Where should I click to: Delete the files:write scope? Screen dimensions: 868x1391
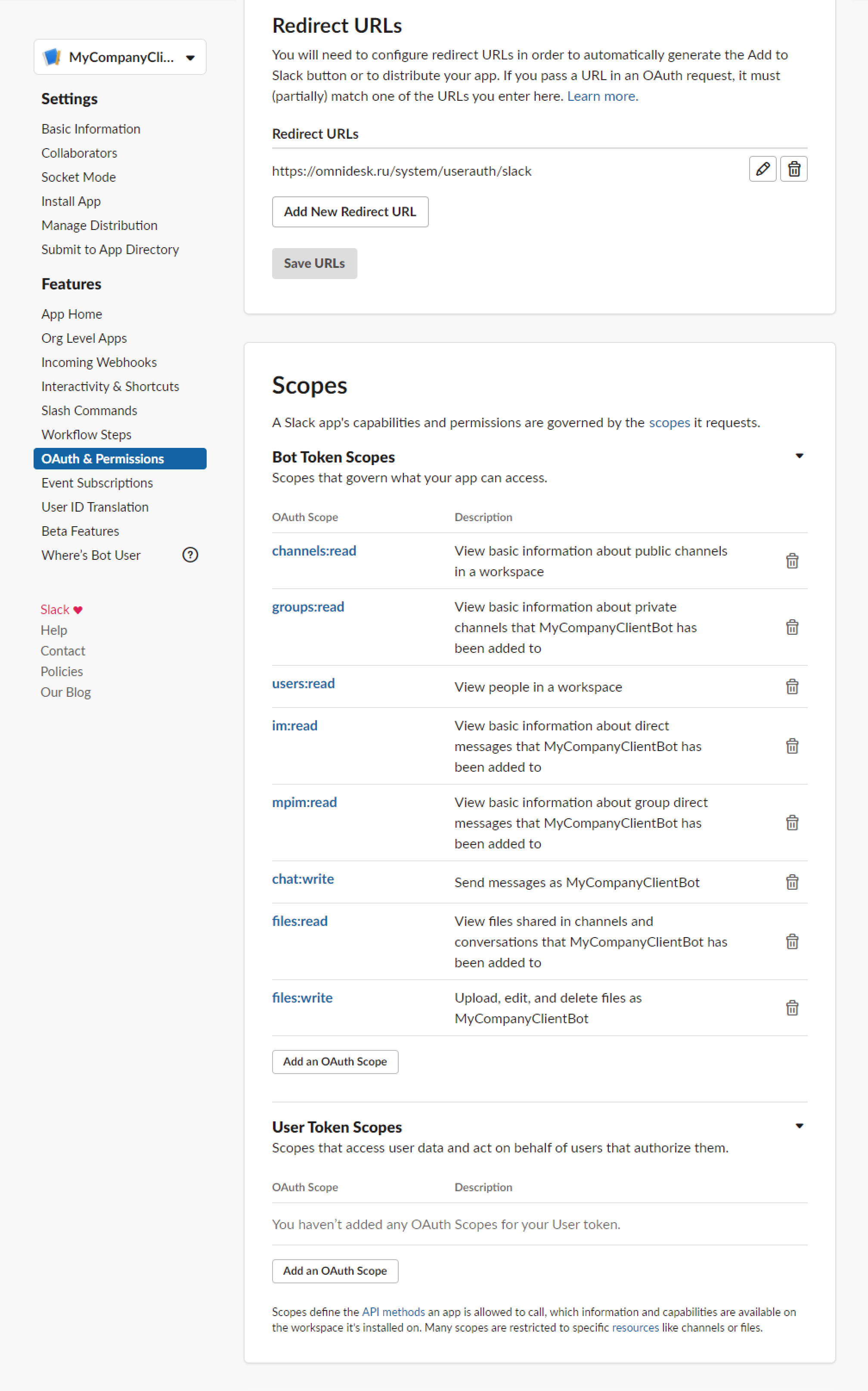(792, 1008)
